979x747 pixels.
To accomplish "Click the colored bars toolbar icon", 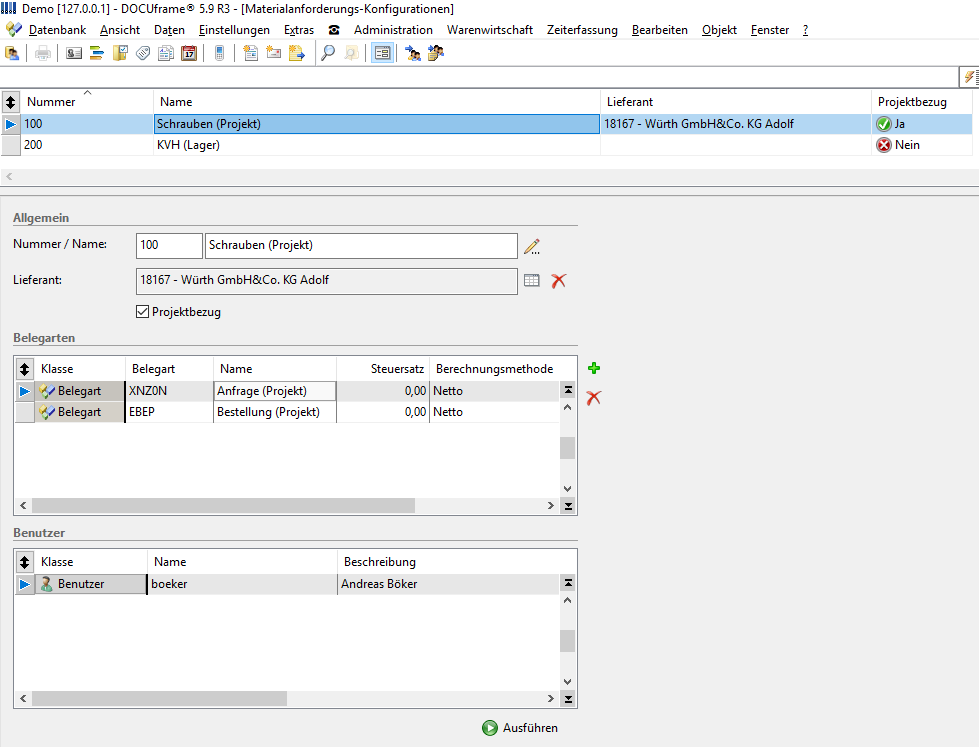I will 97,54.
